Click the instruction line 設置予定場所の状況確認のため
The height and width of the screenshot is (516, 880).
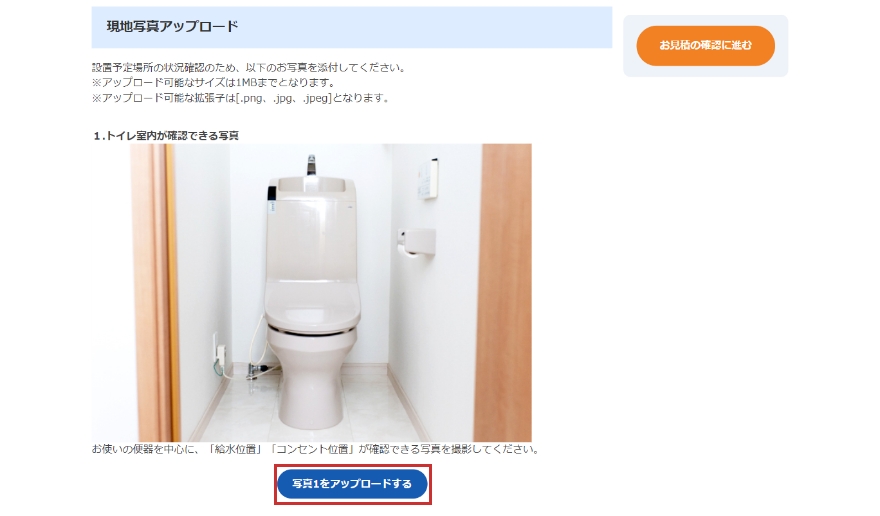pos(249,67)
